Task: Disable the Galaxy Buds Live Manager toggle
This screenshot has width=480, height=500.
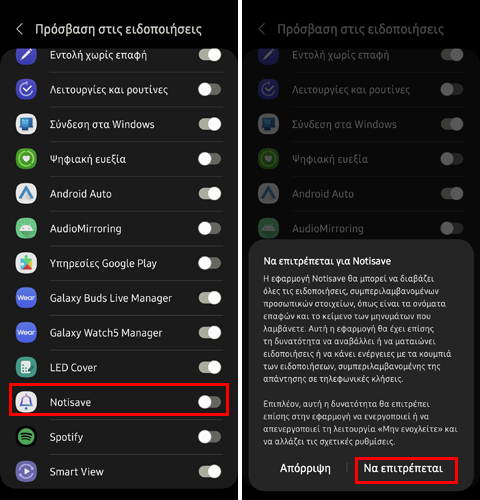Action: [210, 298]
